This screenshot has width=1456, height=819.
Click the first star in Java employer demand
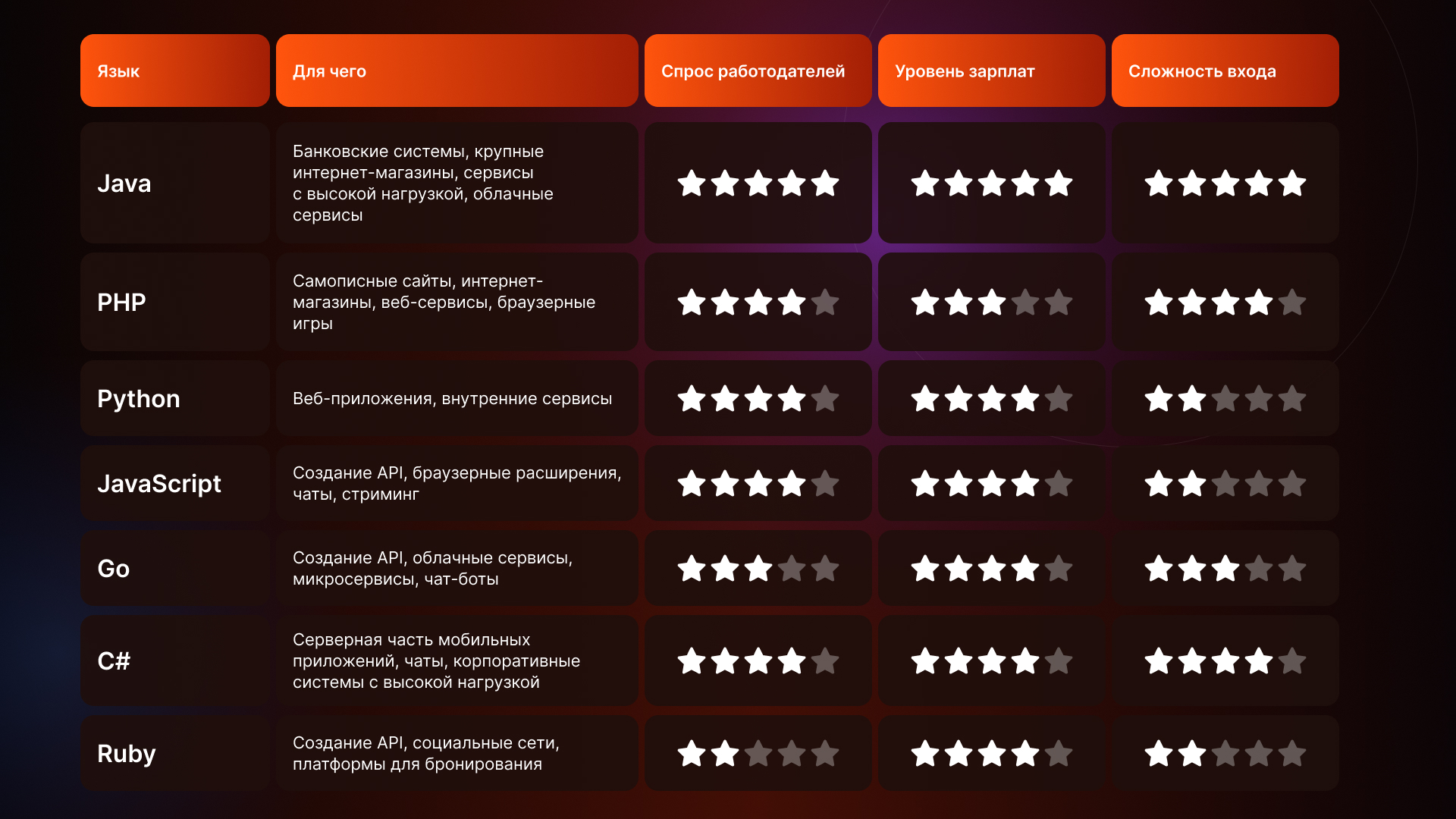click(x=692, y=183)
